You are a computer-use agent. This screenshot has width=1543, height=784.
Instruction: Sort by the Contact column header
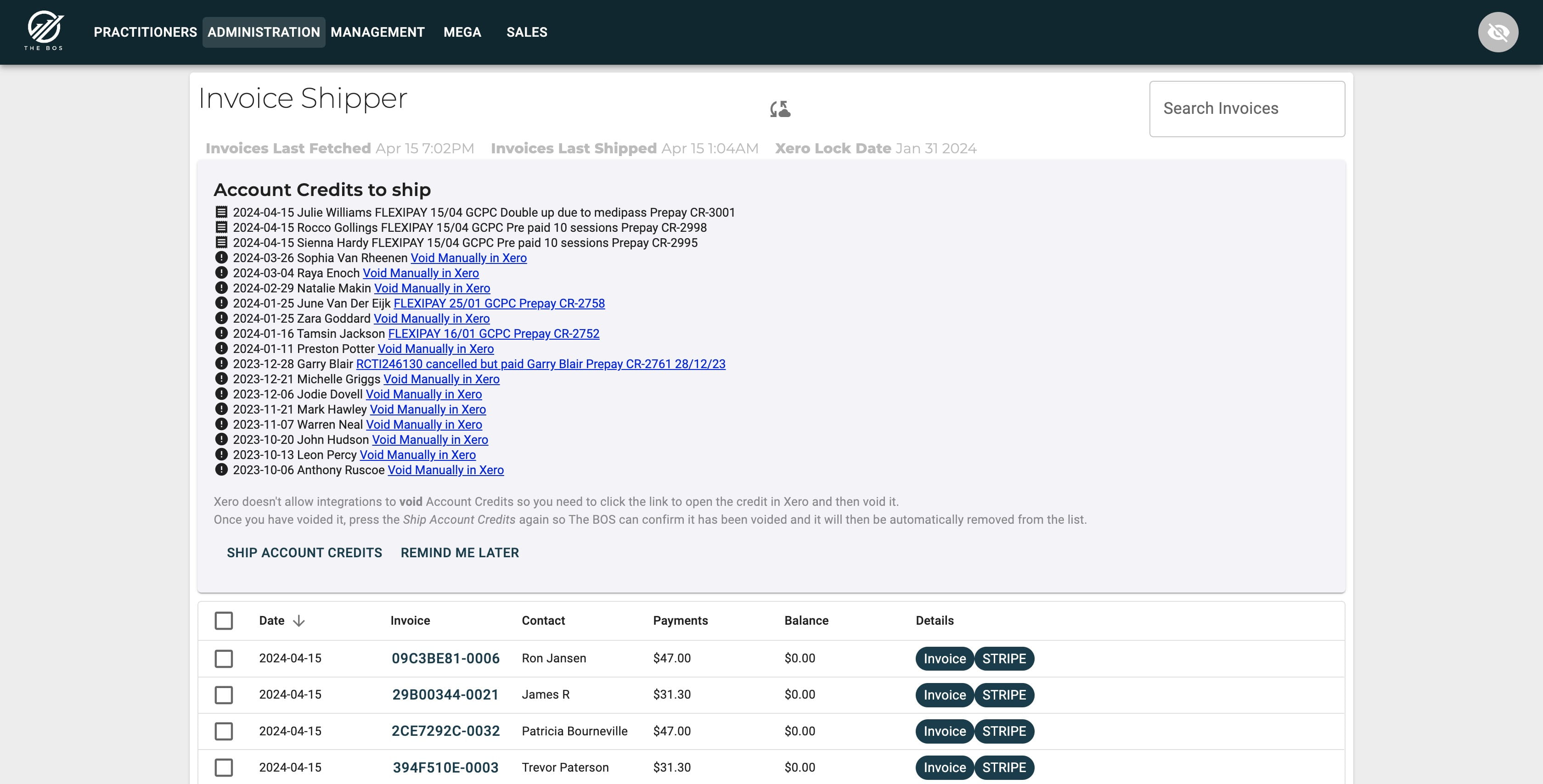(x=543, y=621)
